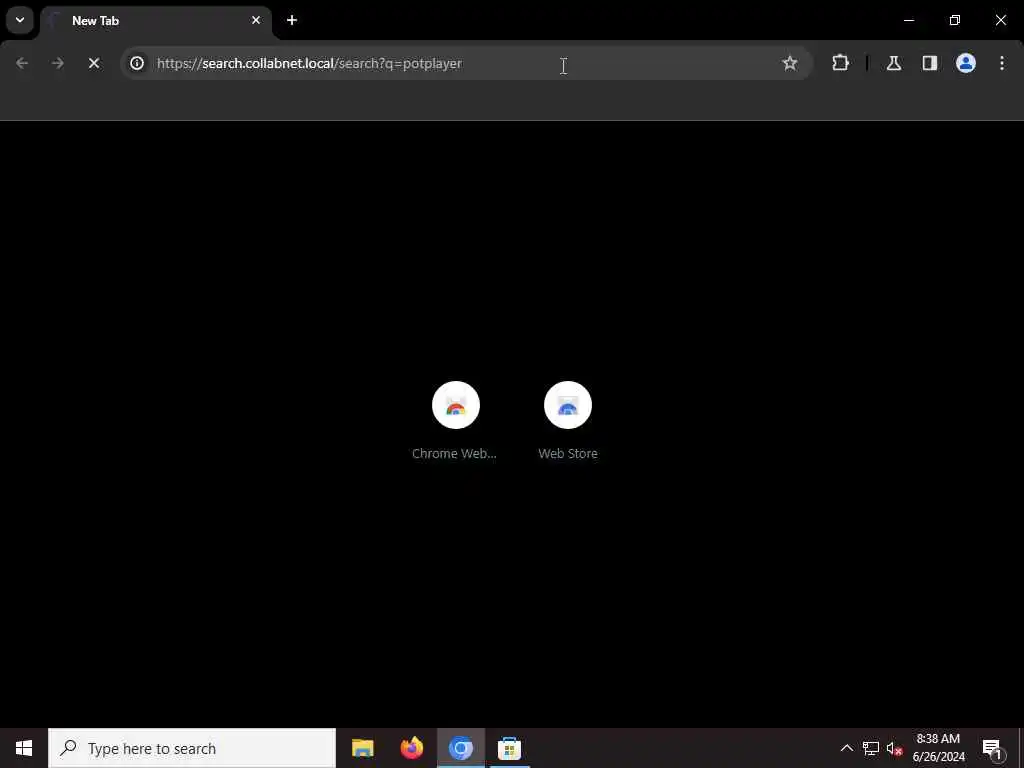
Task: Open a new tab with plus button
Action: (x=292, y=20)
